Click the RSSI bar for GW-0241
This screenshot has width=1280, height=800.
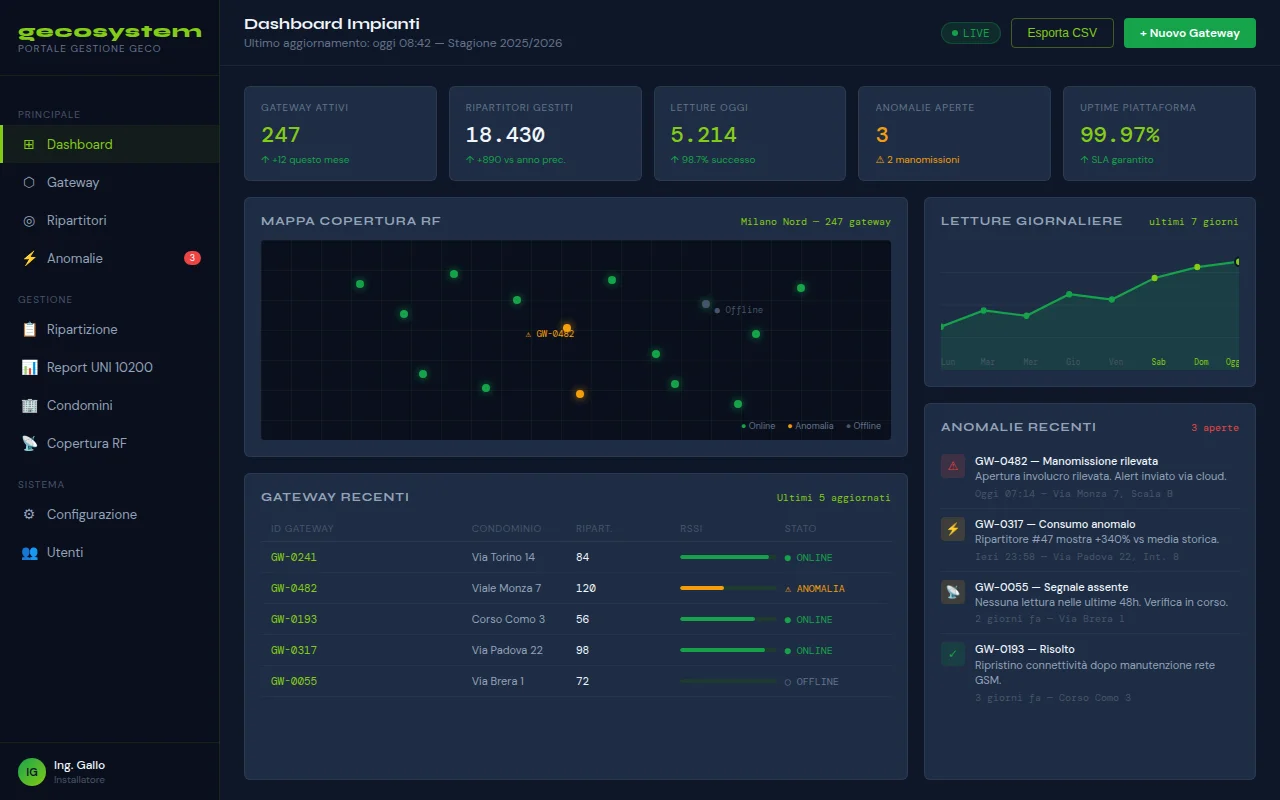pos(728,557)
